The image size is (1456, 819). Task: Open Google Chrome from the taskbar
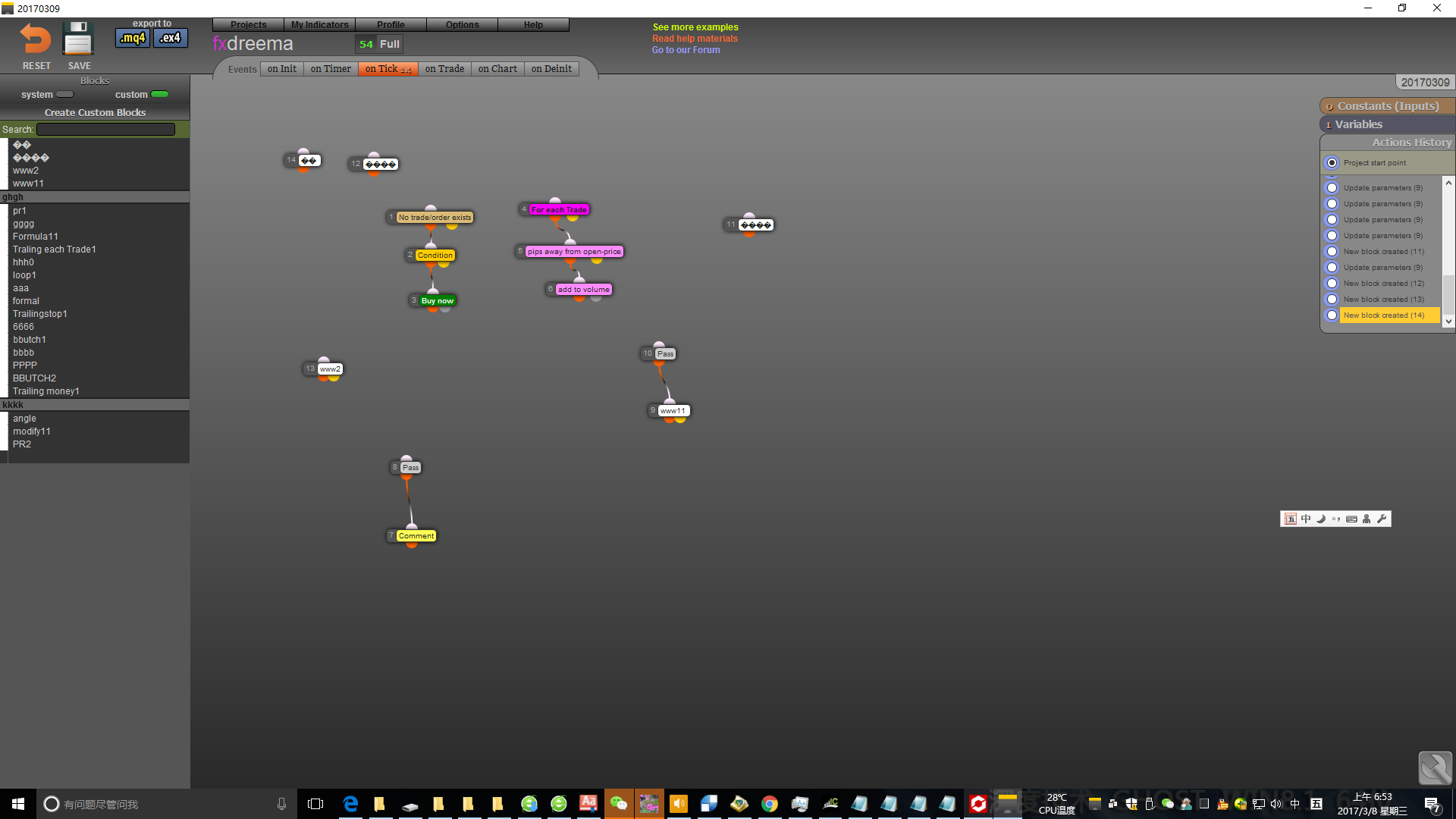click(769, 804)
